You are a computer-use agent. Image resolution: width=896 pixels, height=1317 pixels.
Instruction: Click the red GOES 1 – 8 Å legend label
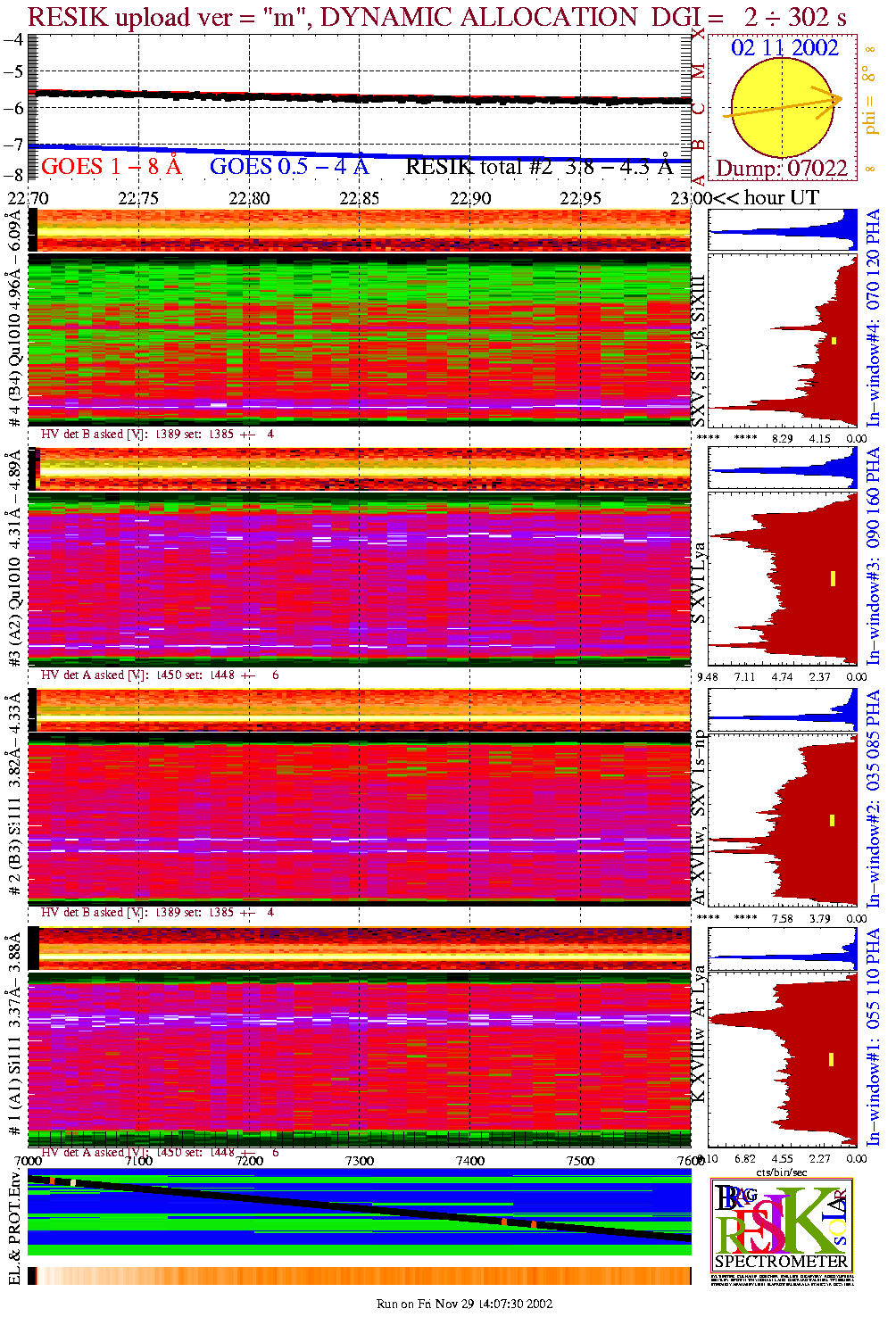point(111,167)
